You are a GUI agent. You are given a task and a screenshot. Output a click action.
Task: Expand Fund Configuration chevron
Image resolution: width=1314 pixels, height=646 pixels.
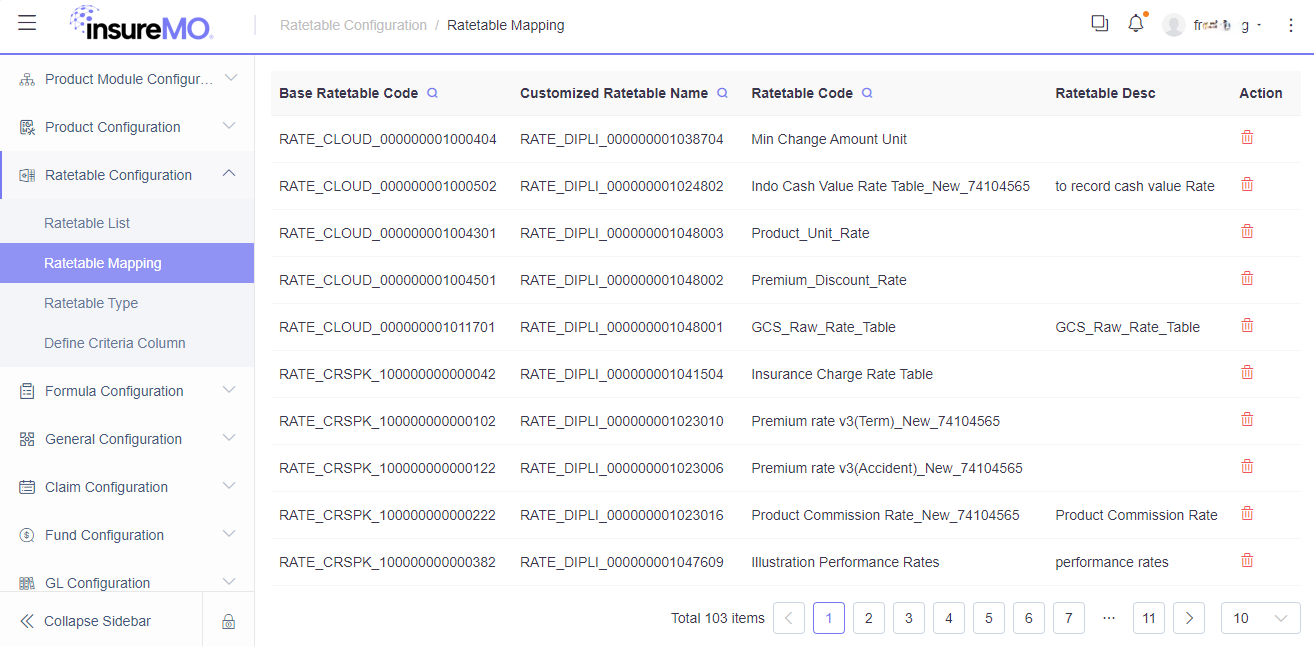229,534
